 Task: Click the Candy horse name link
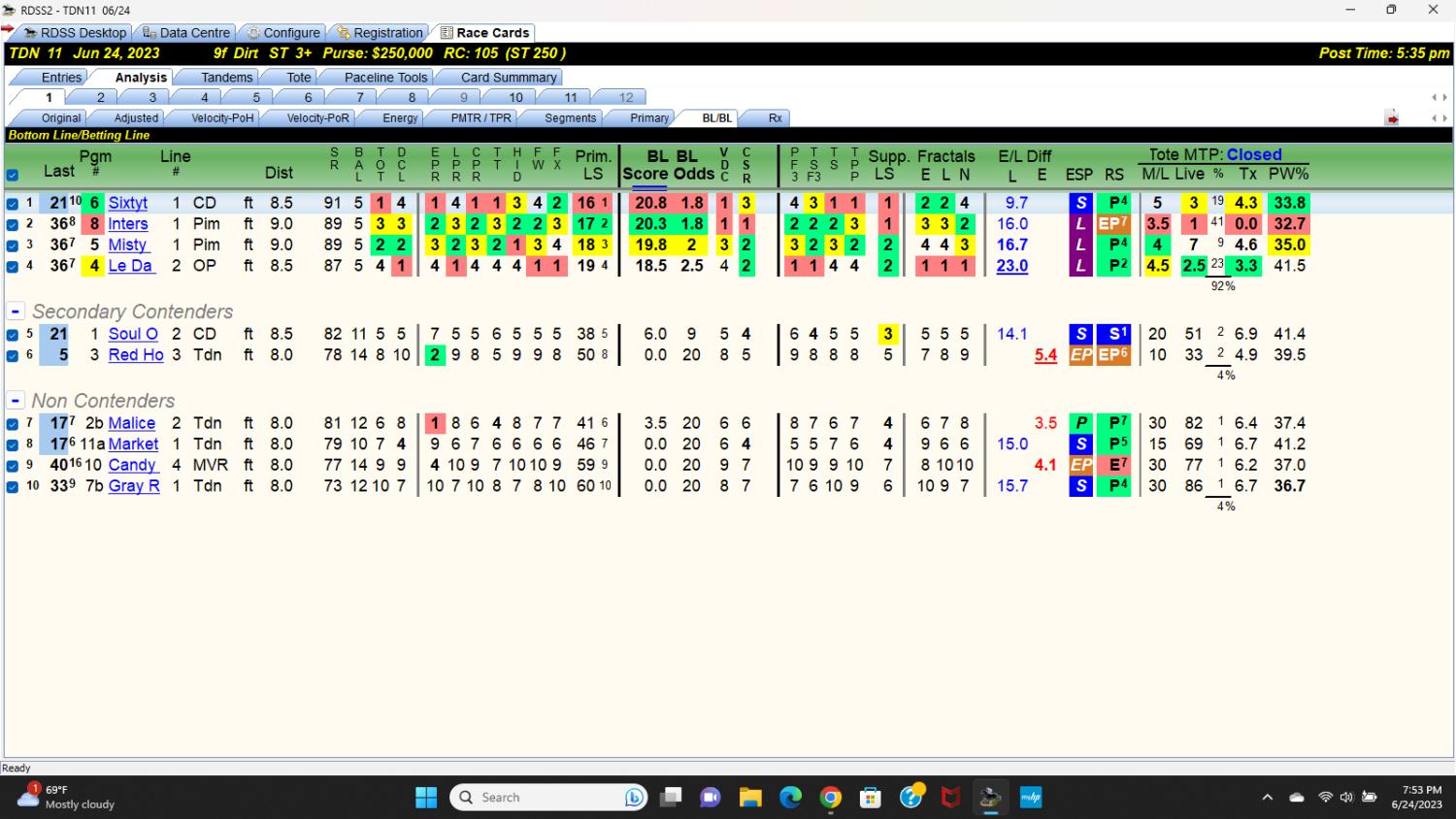coord(132,465)
